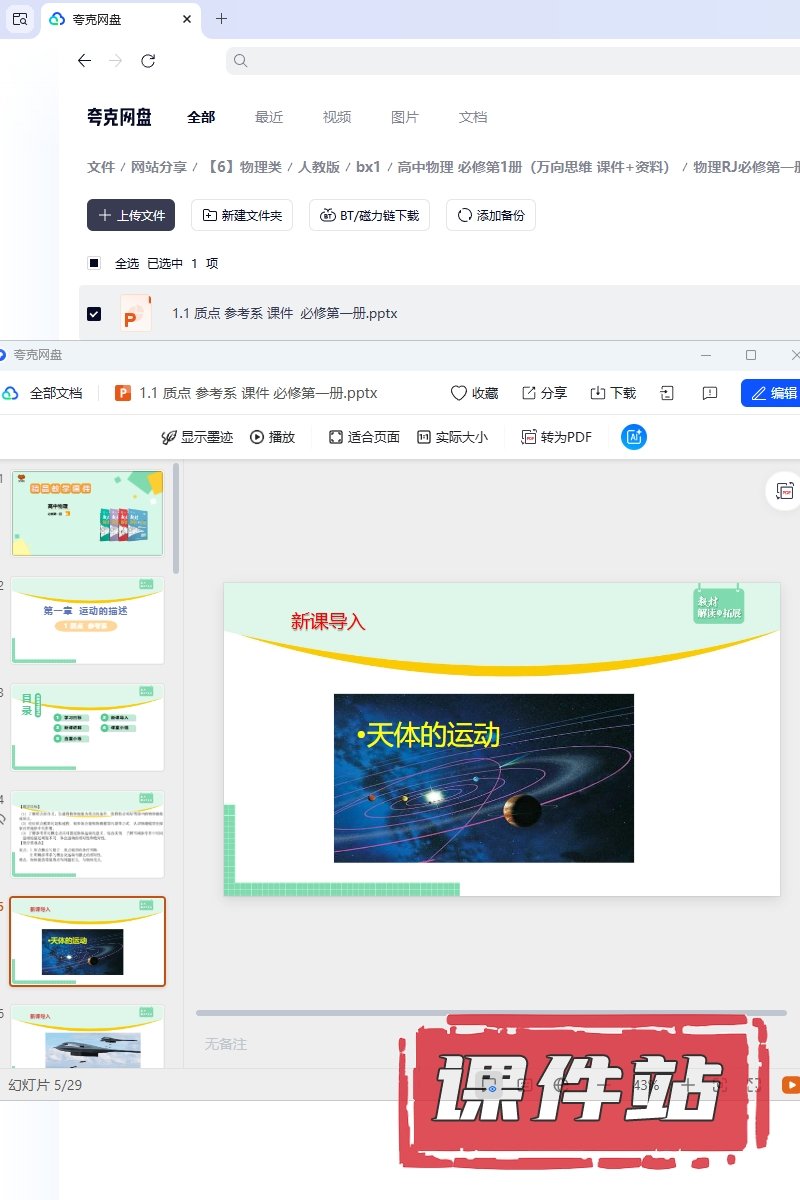
Task: Click the slide panel vertical scrollbar
Action: 177,518
